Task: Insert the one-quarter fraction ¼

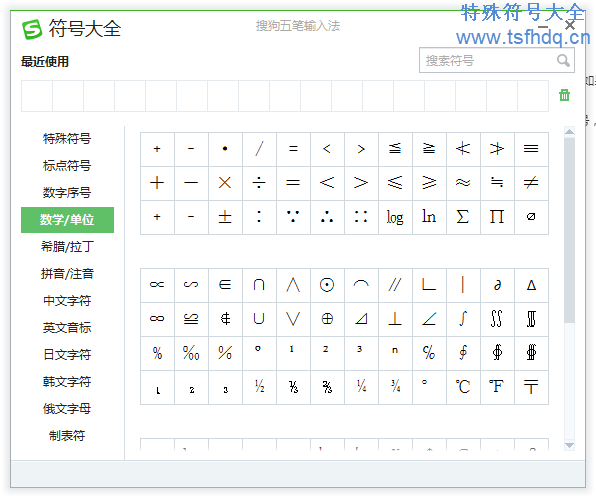Action: point(361,387)
